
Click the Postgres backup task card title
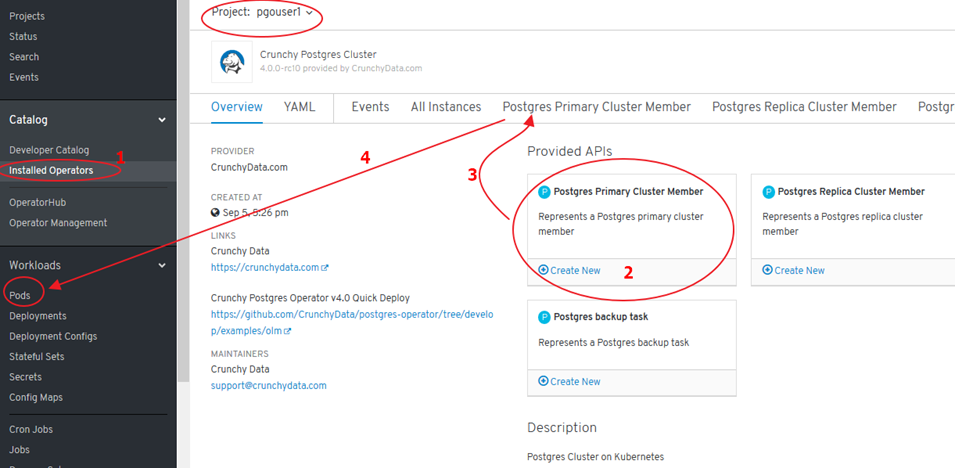tap(601, 317)
